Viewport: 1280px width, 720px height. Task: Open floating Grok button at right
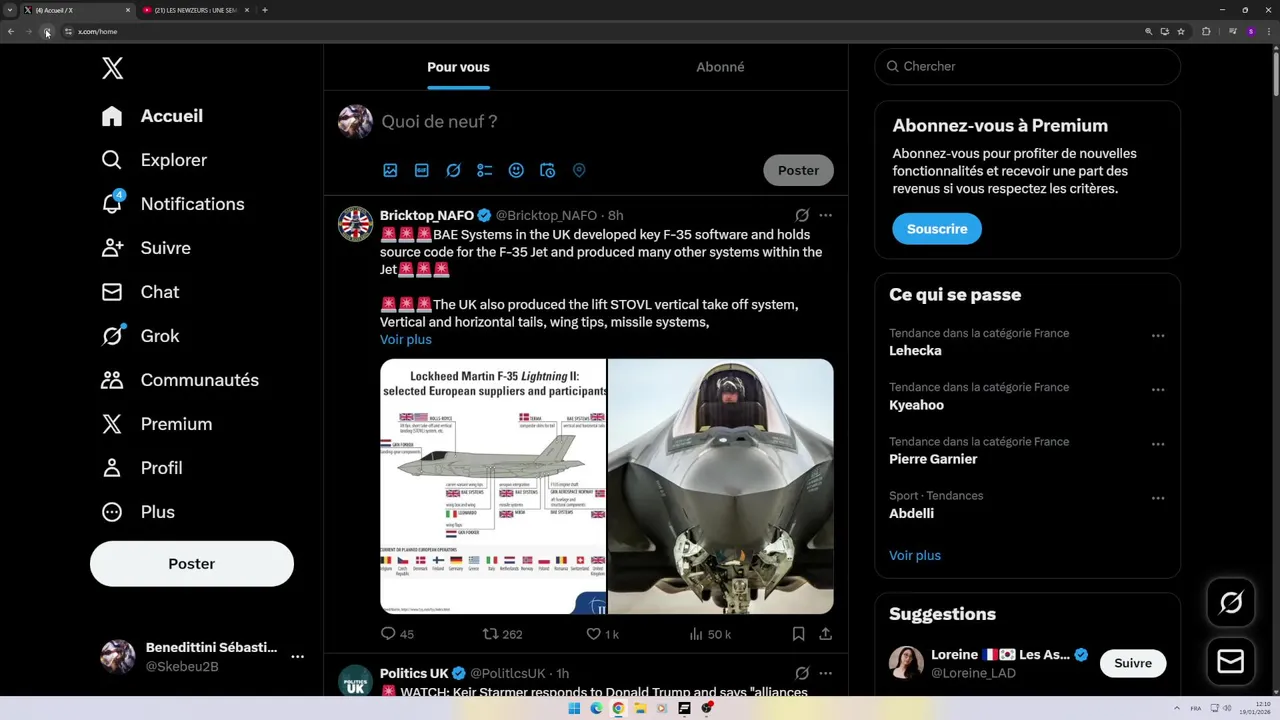(x=1231, y=602)
